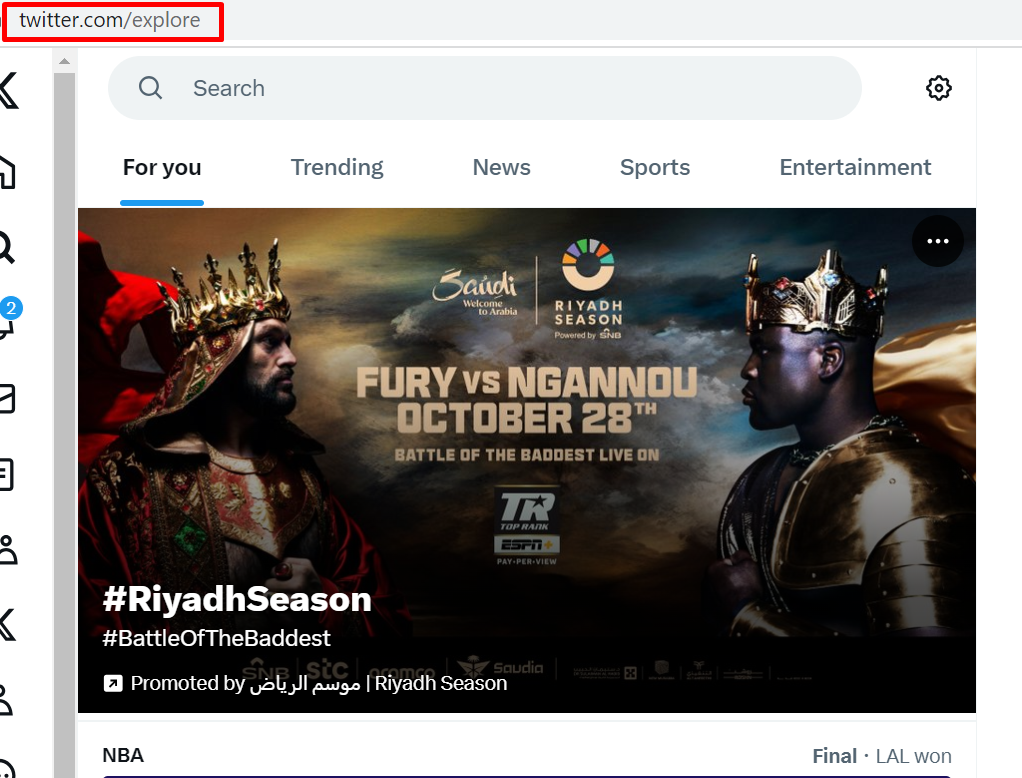Open the X Premium sidebar icon
Image resolution: width=1022 pixels, height=778 pixels.
pos(5,625)
